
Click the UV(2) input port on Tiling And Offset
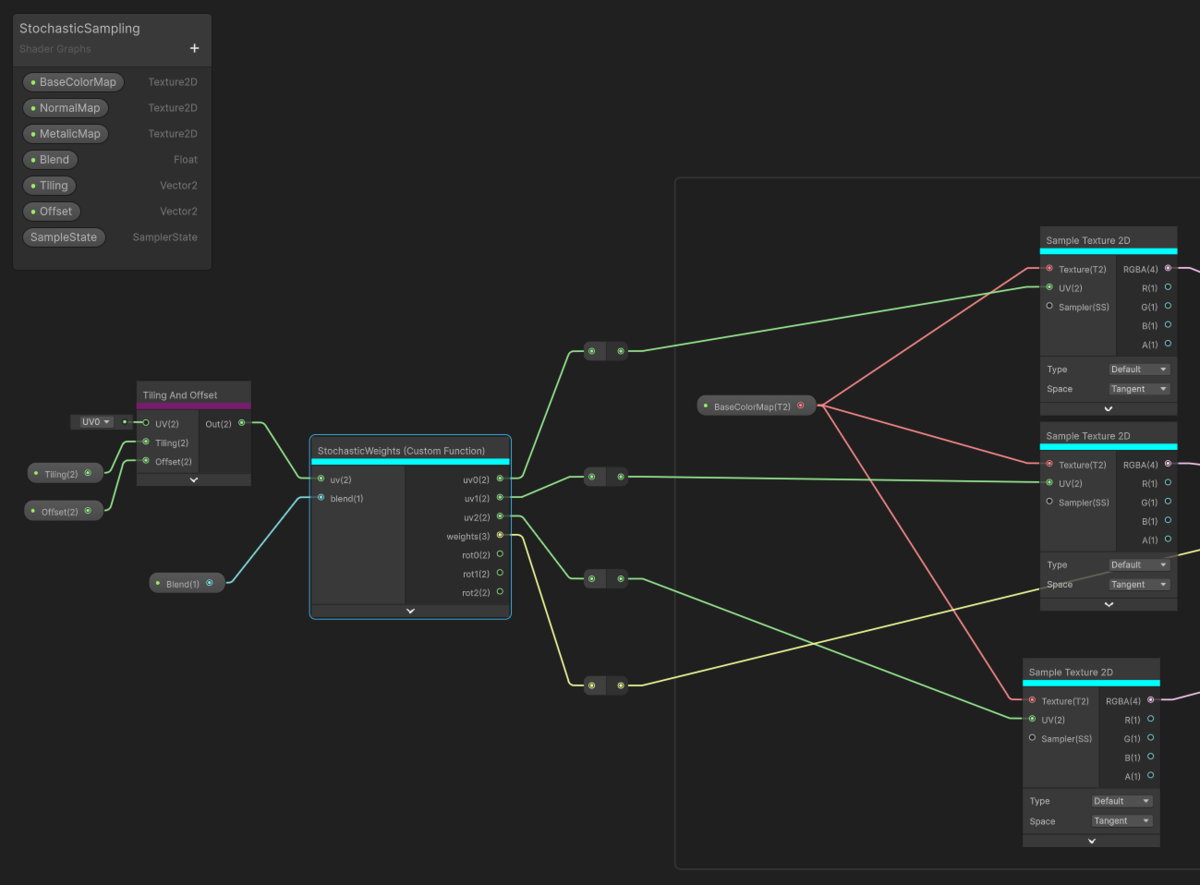pos(146,423)
